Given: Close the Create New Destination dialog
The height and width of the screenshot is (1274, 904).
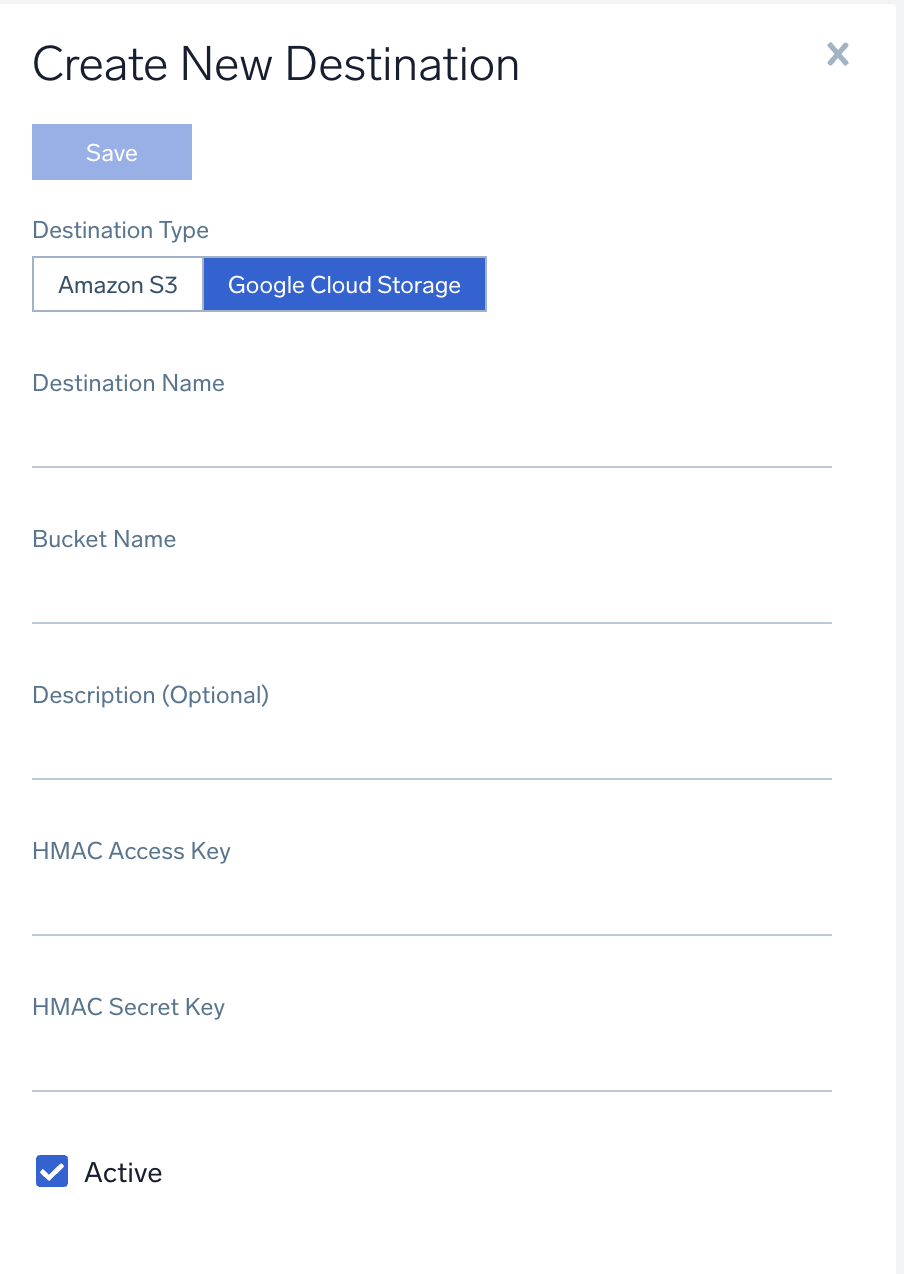Looking at the screenshot, I should coord(837,55).
